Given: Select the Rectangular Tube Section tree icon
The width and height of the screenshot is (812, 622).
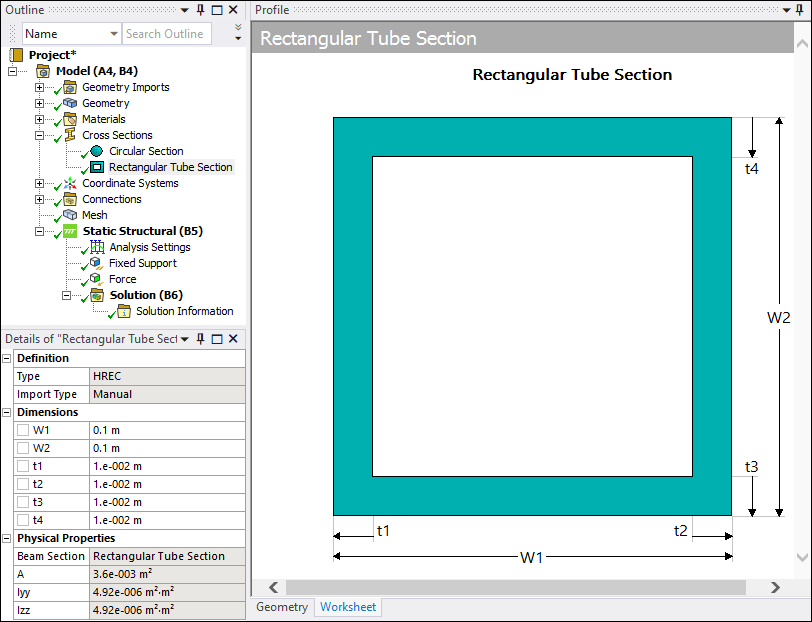Looking at the screenshot, I should (x=97, y=167).
